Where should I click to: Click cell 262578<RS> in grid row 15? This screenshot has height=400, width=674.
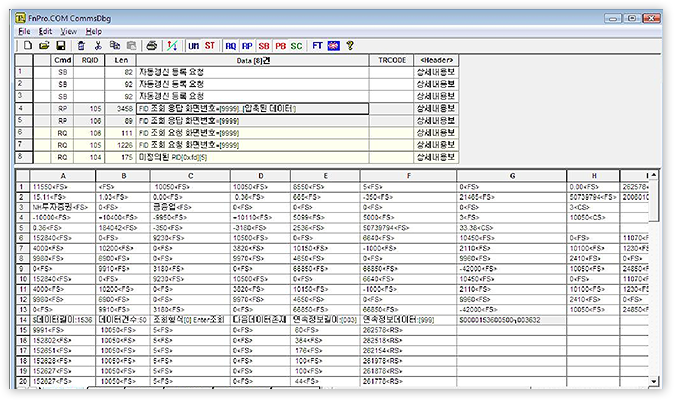point(408,330)
